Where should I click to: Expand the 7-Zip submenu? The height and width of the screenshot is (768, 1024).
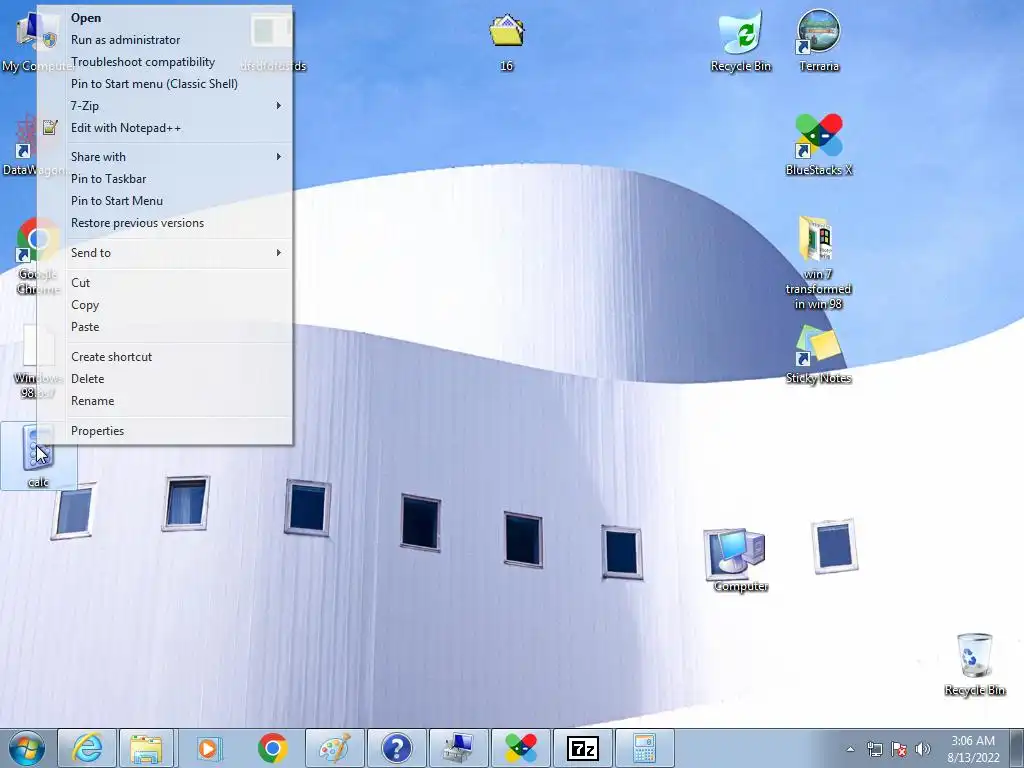165,106
